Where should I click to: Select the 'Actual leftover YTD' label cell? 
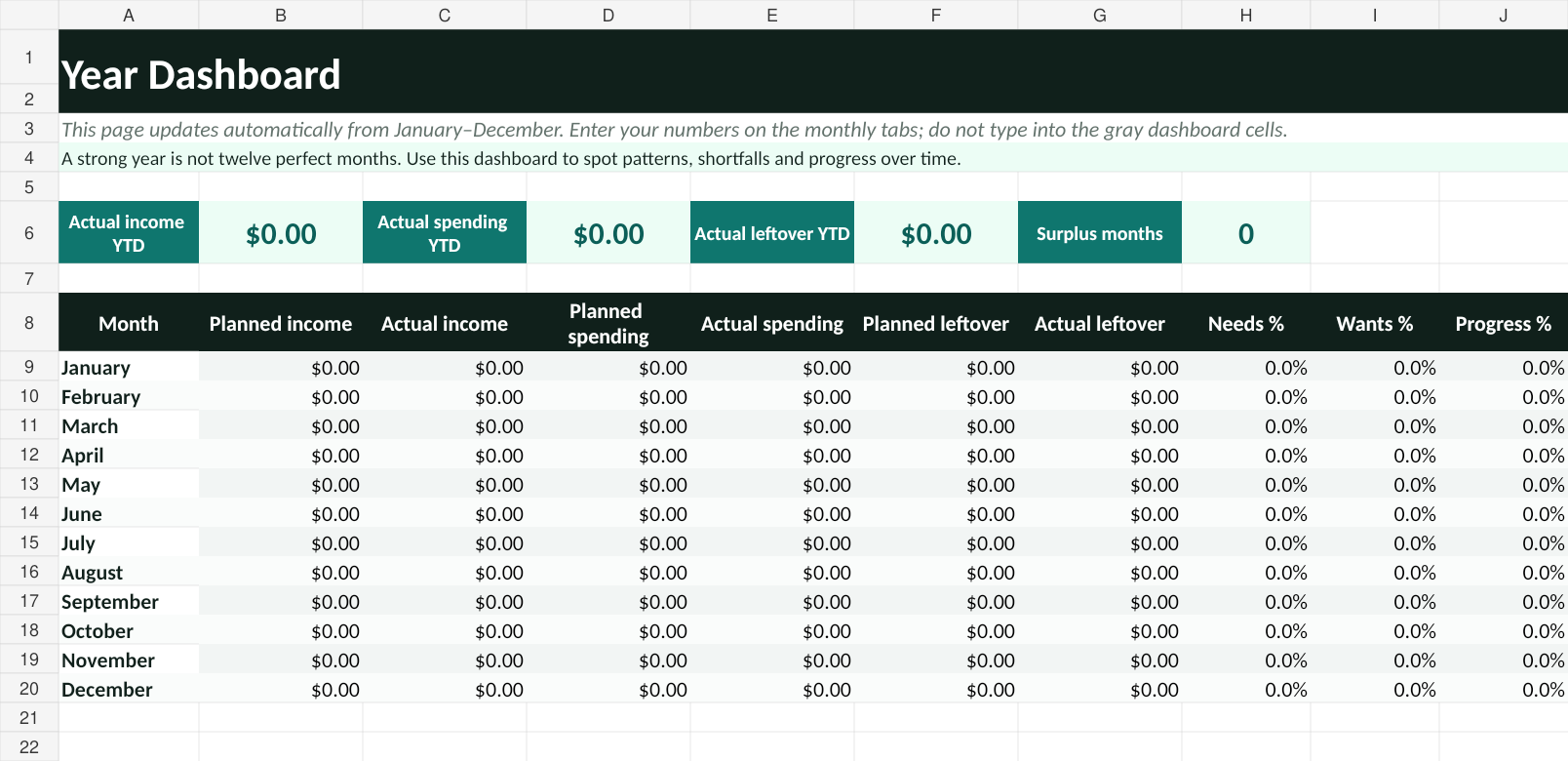tap(772, 233)
